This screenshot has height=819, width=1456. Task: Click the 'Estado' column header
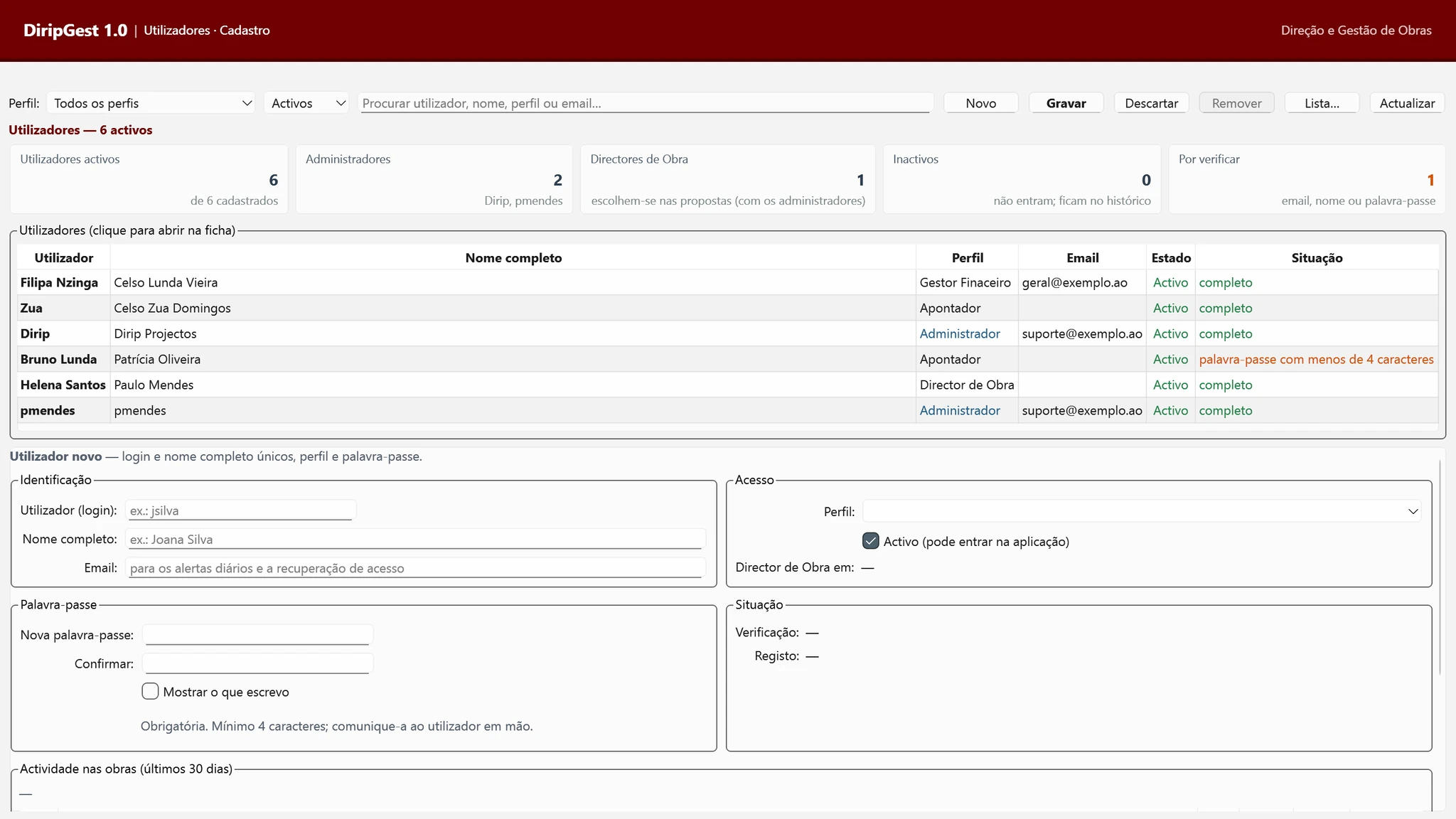pos(1171,257)
